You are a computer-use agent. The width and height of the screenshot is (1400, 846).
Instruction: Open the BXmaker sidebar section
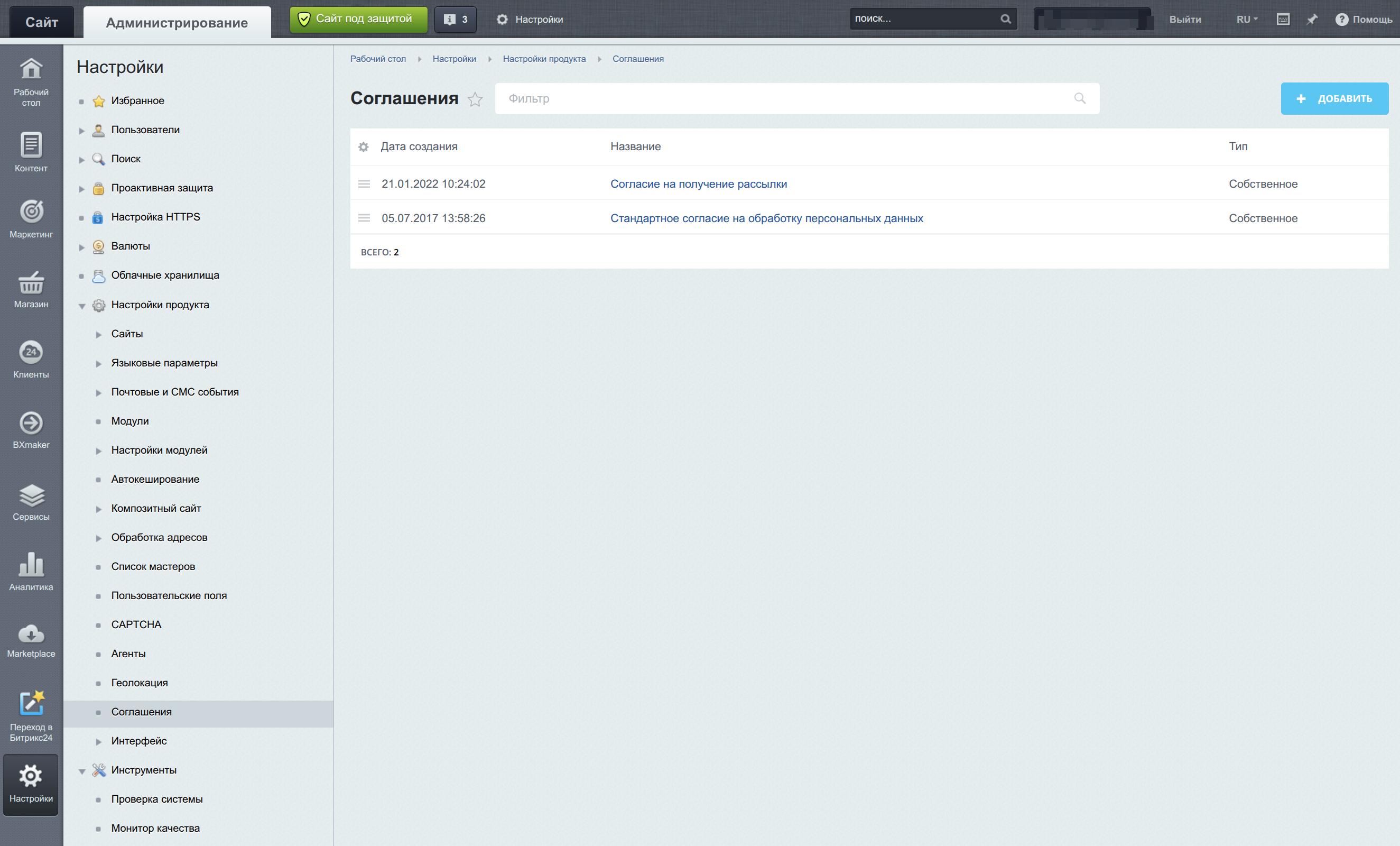coord(31,430)
